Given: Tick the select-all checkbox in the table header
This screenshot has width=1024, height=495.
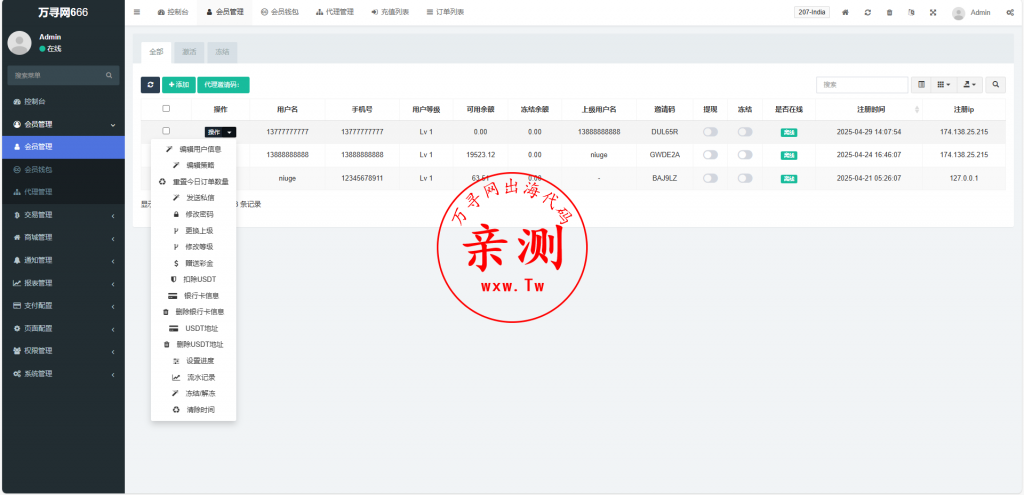Looking at the screenshot, I should coord(166,108).
